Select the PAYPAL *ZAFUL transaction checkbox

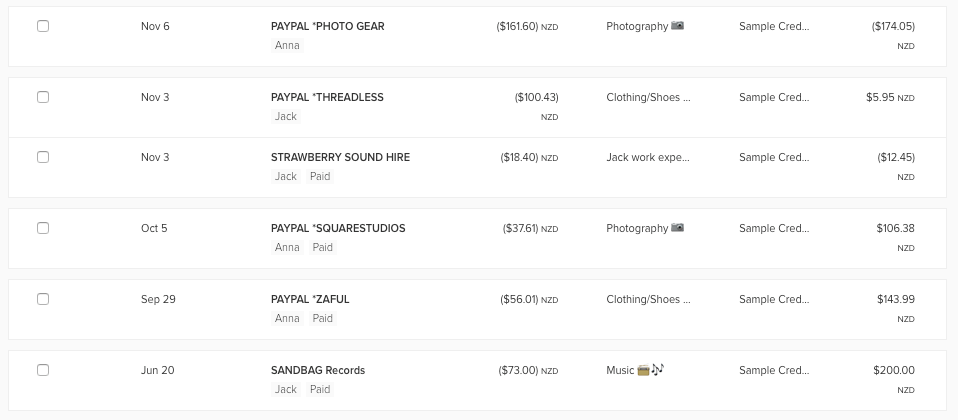(43, 298)
